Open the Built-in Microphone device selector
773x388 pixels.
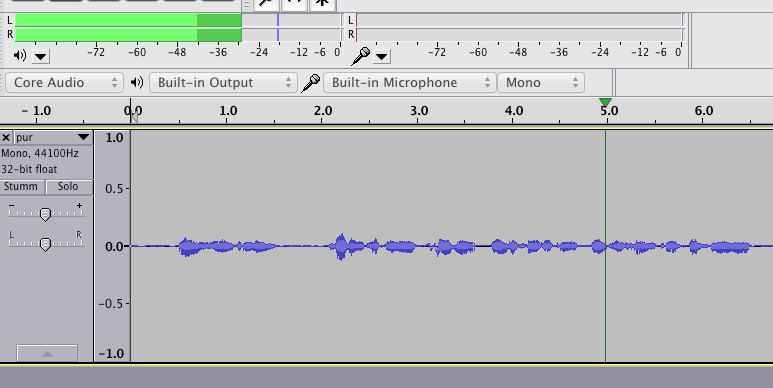click(409, 82)
